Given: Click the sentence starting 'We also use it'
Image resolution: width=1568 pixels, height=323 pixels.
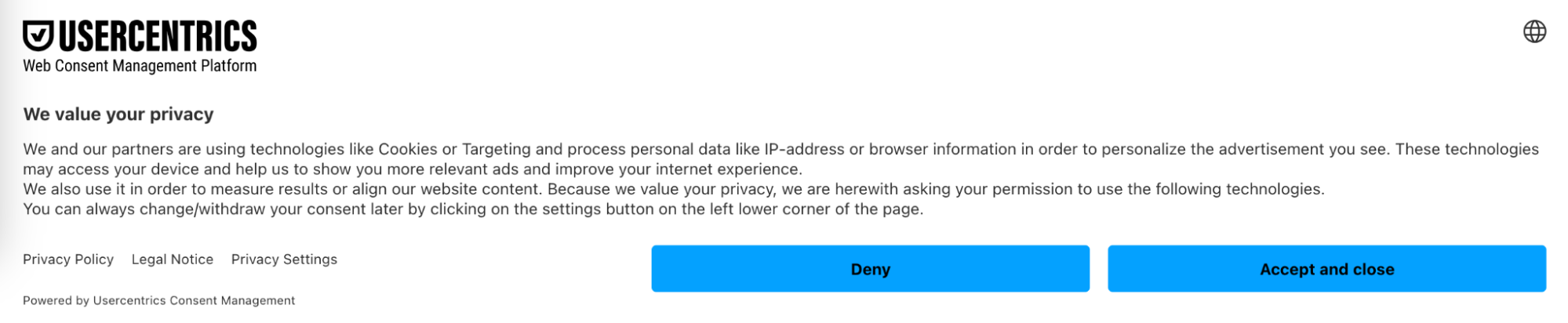Looking at the screenshot, I should 673,189.
